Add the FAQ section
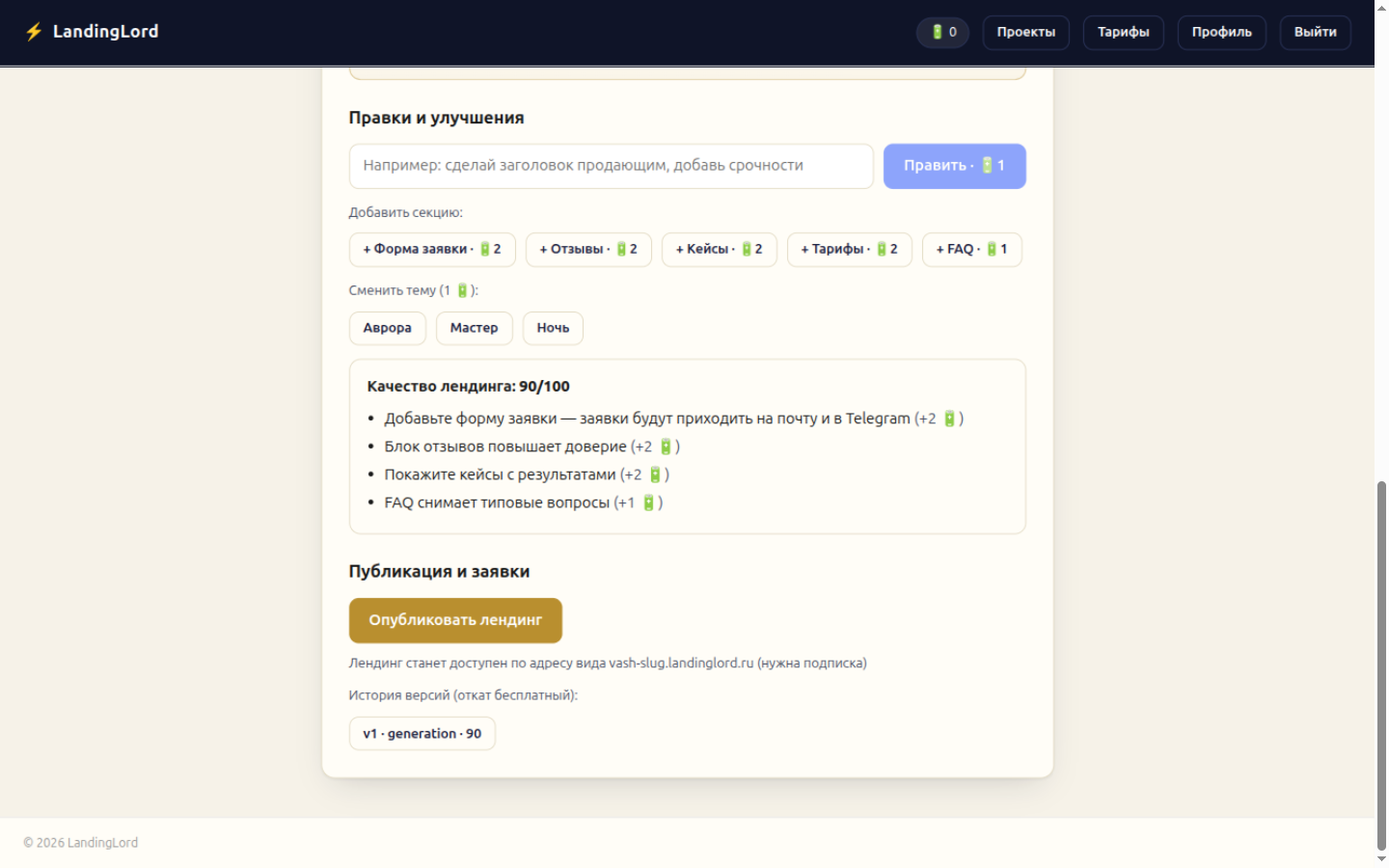 pos(971,249)
